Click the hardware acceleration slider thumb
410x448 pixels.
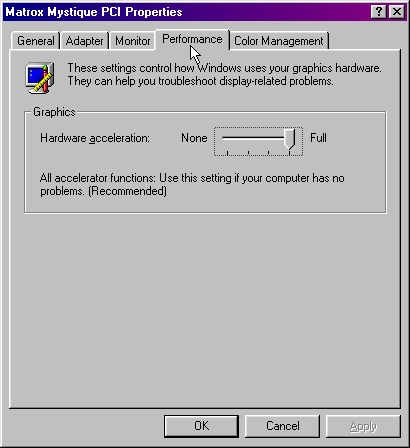(x=289, y=139)
